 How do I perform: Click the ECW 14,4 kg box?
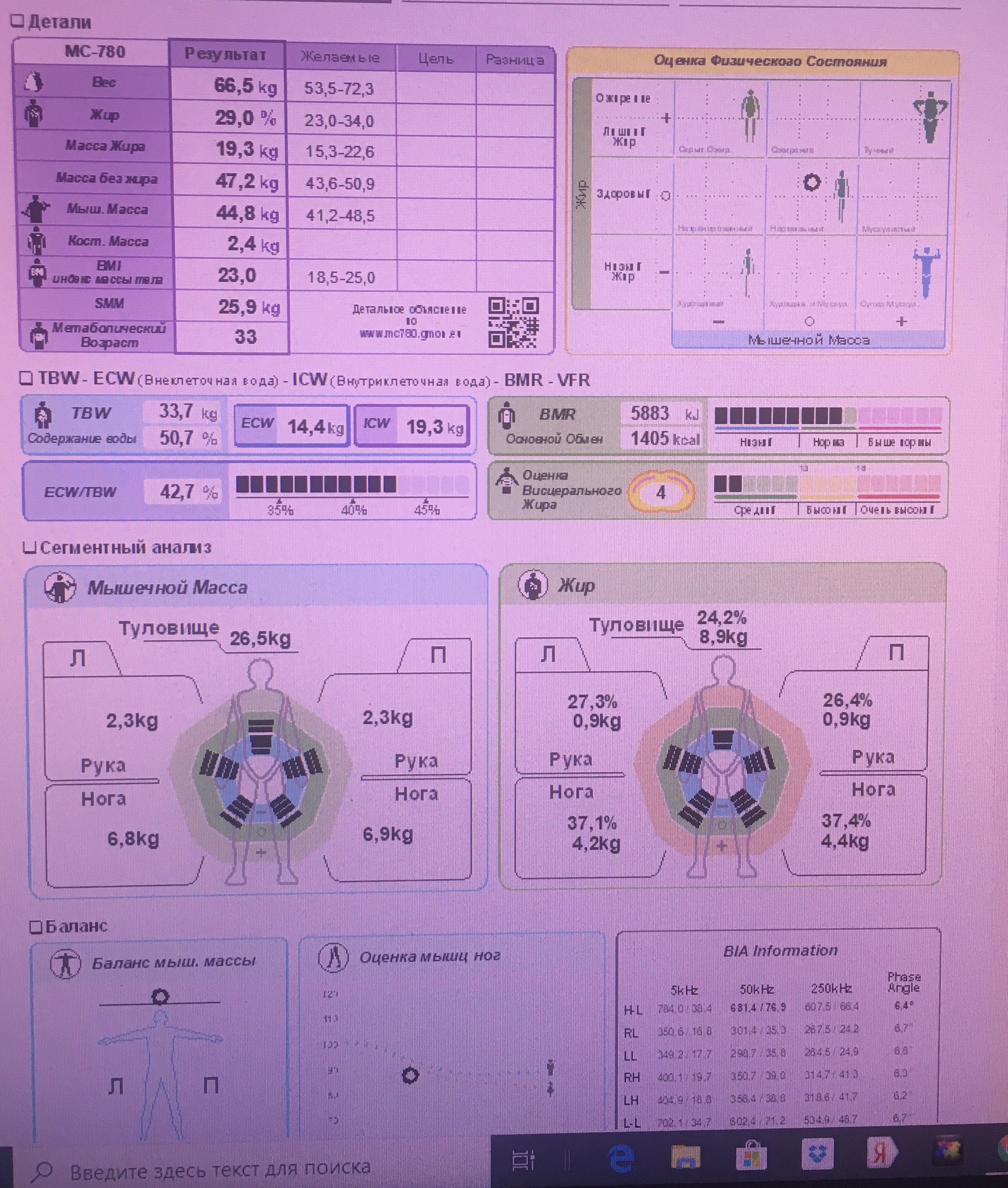(292, 426)
